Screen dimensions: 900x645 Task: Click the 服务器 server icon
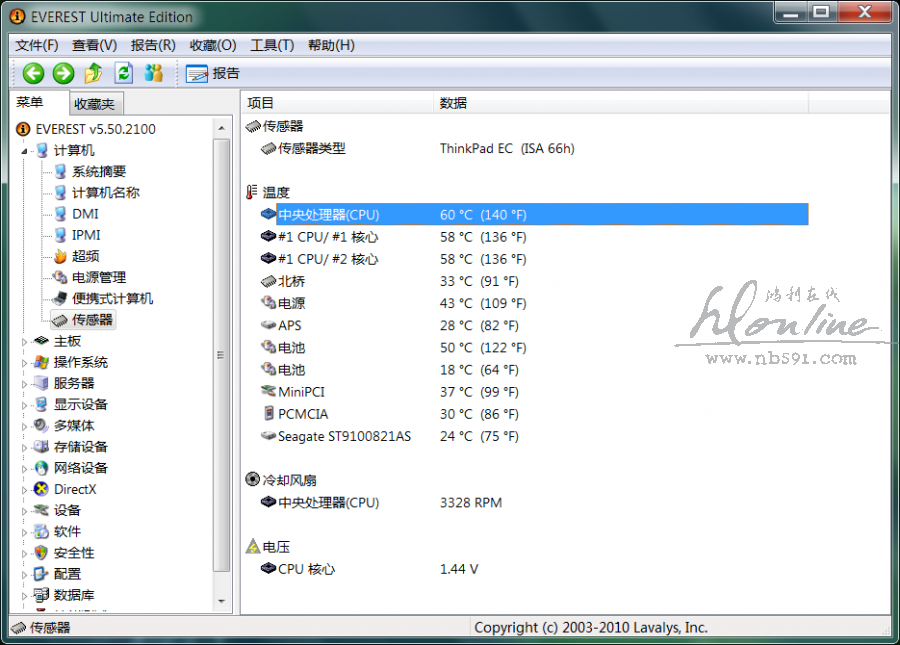click(x=41, y=383)
